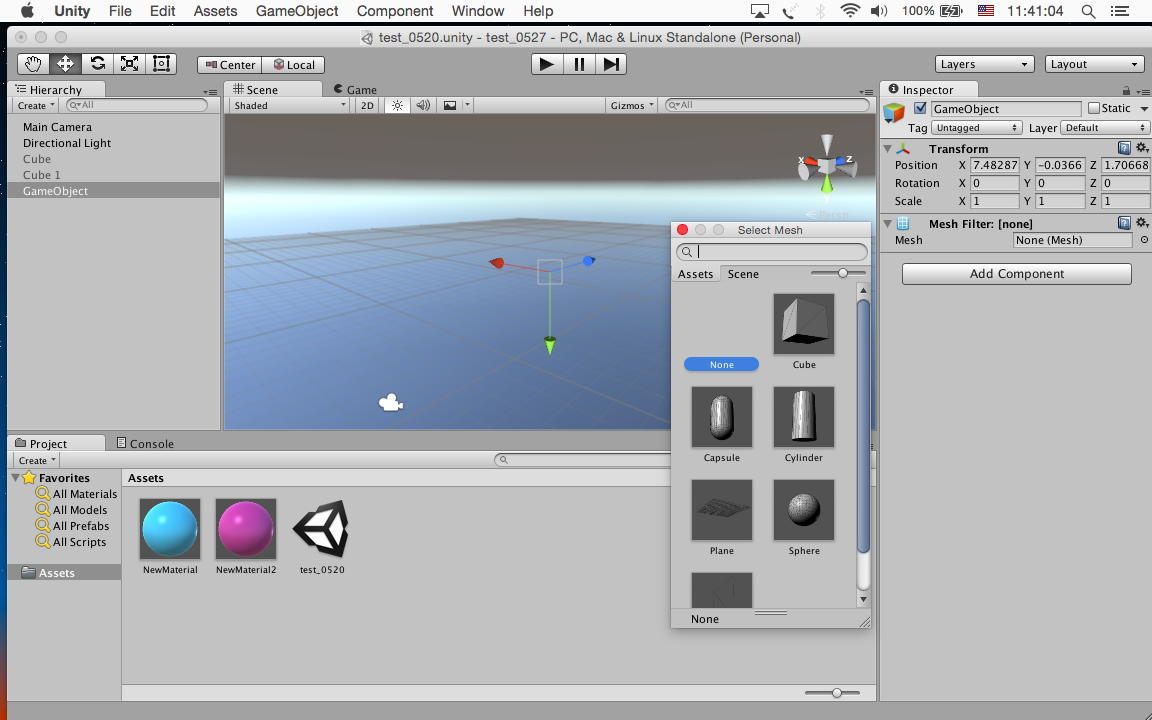
Task: Collapse the Transform component section
Action: pyautogui.click(x=887, y=149)
